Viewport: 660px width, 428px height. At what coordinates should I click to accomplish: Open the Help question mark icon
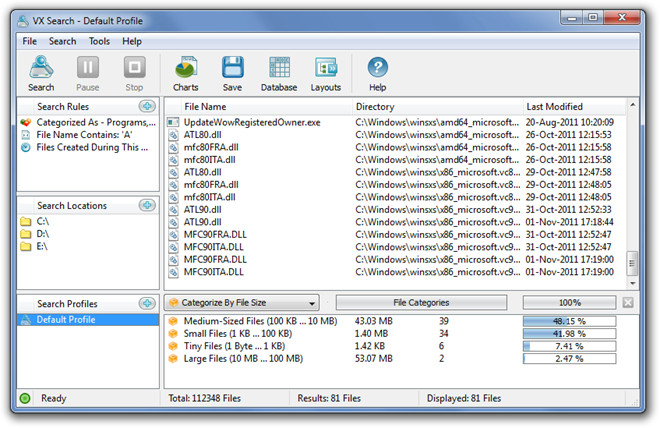pyautogui.click(x=378, y=67)
